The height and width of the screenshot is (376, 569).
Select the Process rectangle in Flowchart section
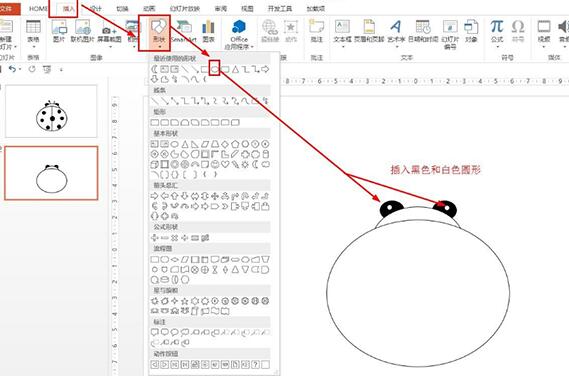pyautogui.click(x=155, y=260)
